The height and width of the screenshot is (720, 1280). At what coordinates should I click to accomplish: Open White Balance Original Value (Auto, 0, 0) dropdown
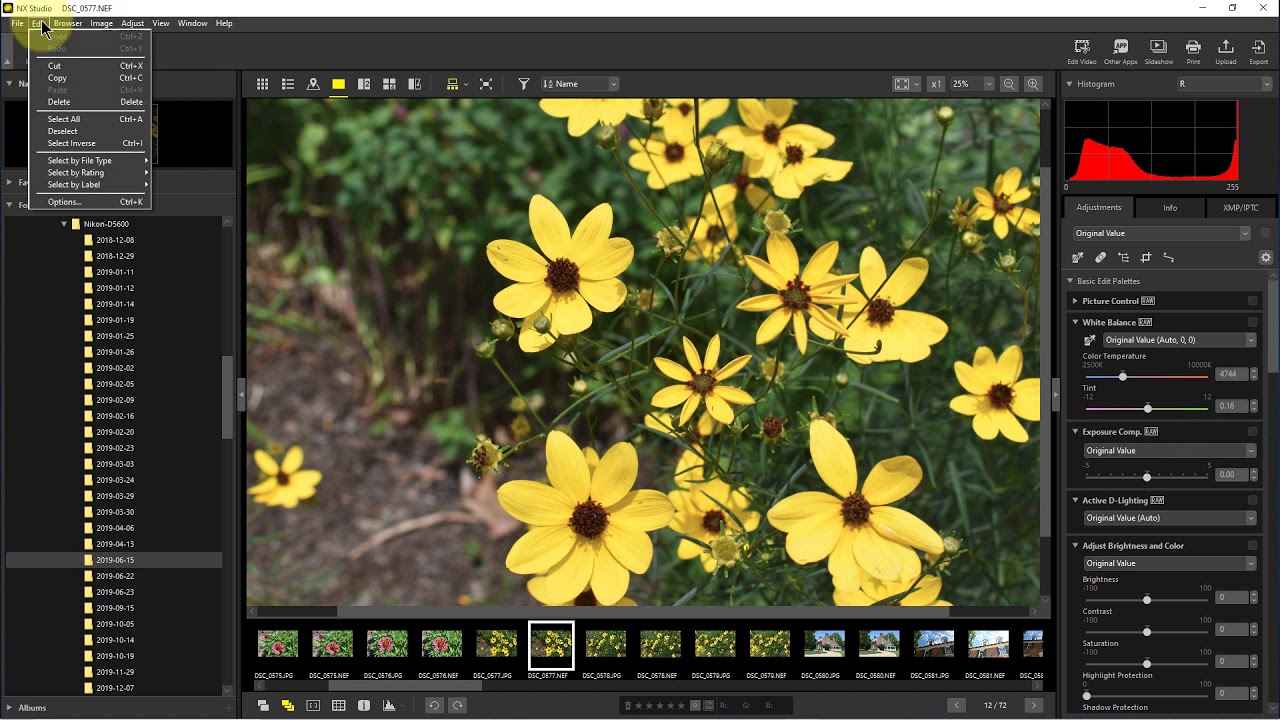1178,340
